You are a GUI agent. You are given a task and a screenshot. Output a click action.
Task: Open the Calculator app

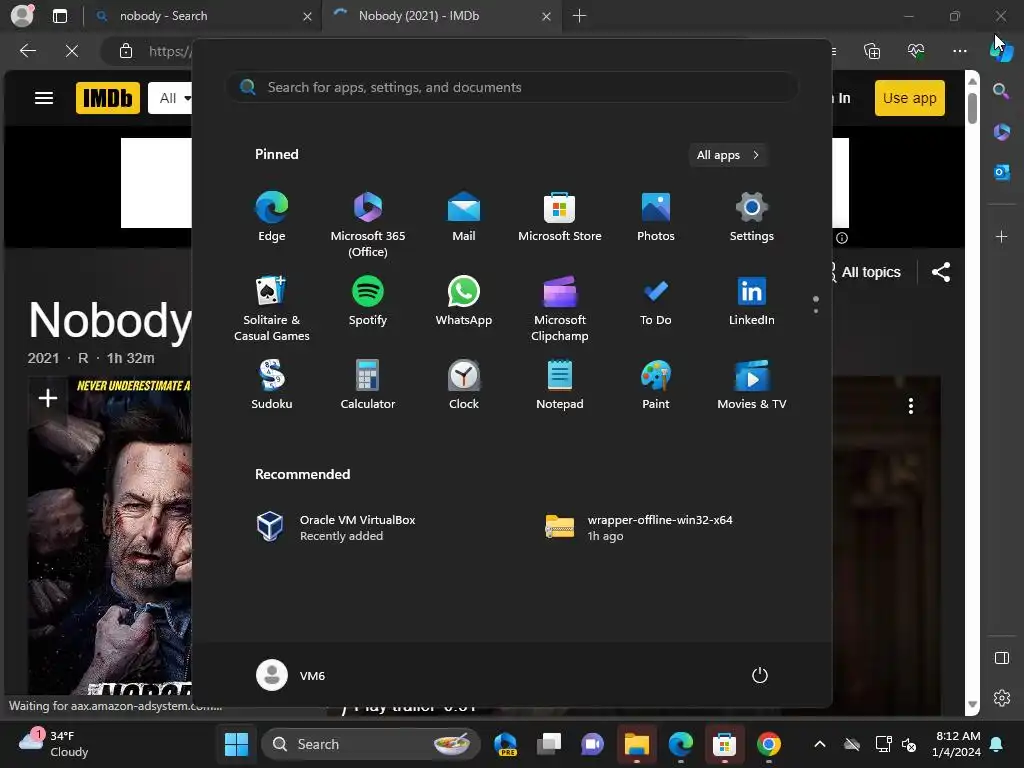(x=368, y=385)
